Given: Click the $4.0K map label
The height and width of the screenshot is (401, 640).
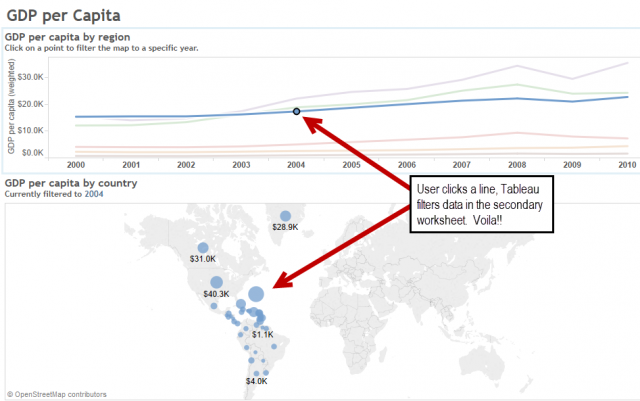Looking at the screenshot, I should [256, 381].
